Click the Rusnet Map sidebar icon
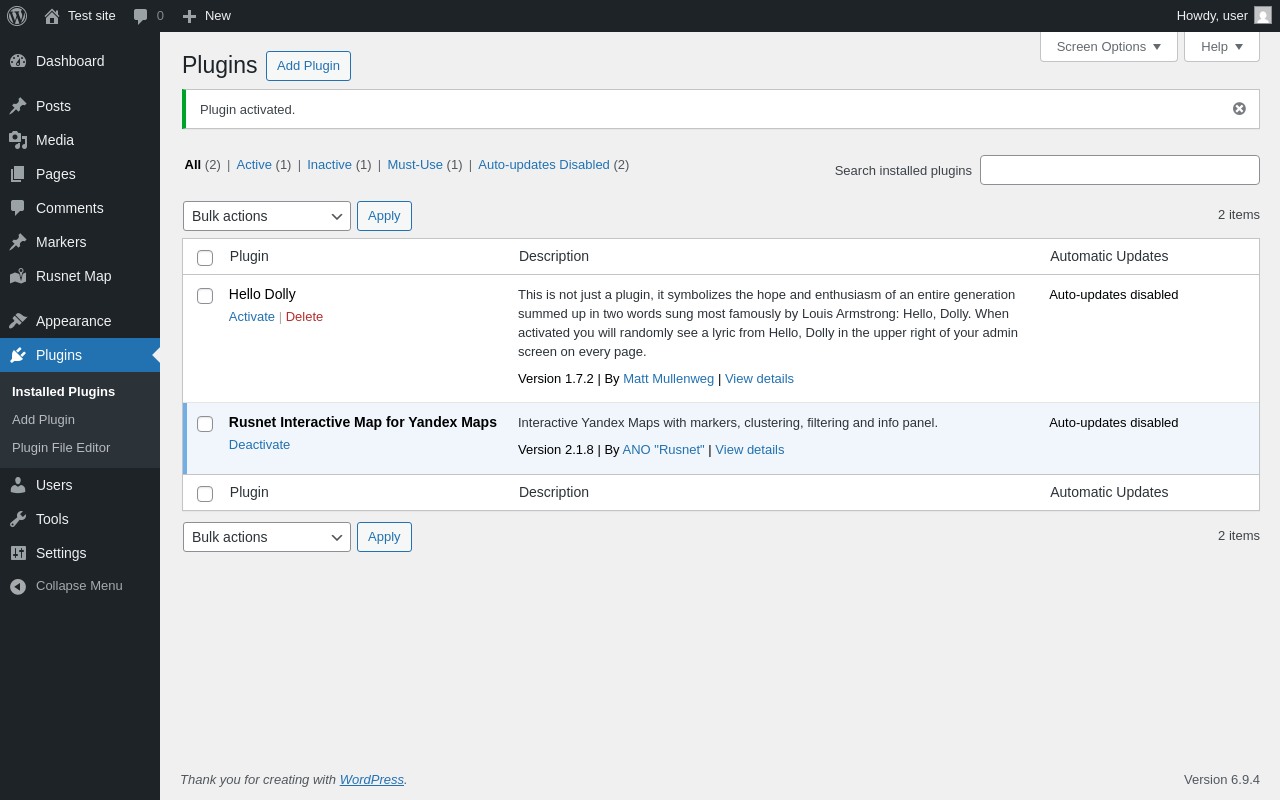The image size is (1280, 800). pyautogui.click(x=18, y=276)
